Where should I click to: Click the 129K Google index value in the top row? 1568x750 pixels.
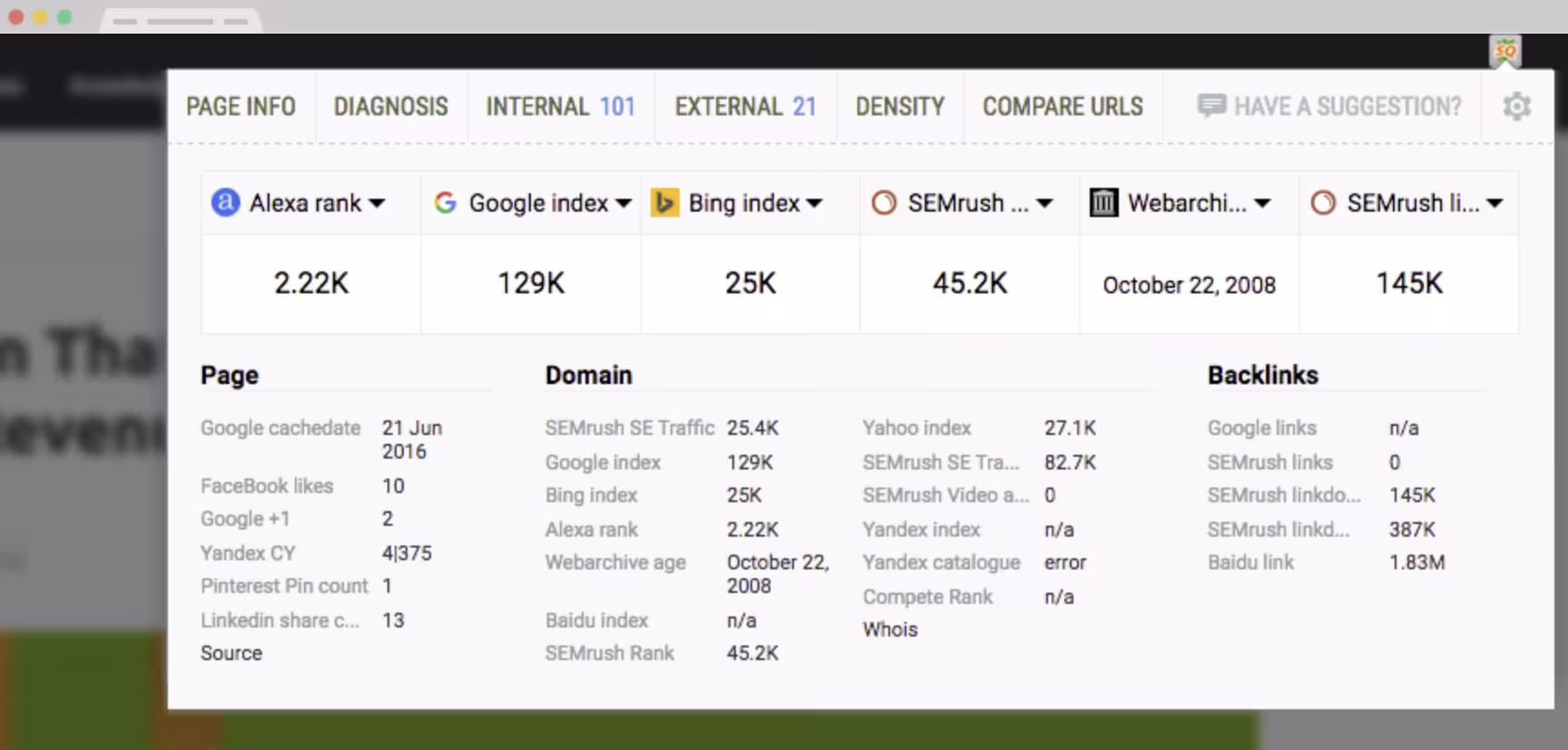coord(531,283)
